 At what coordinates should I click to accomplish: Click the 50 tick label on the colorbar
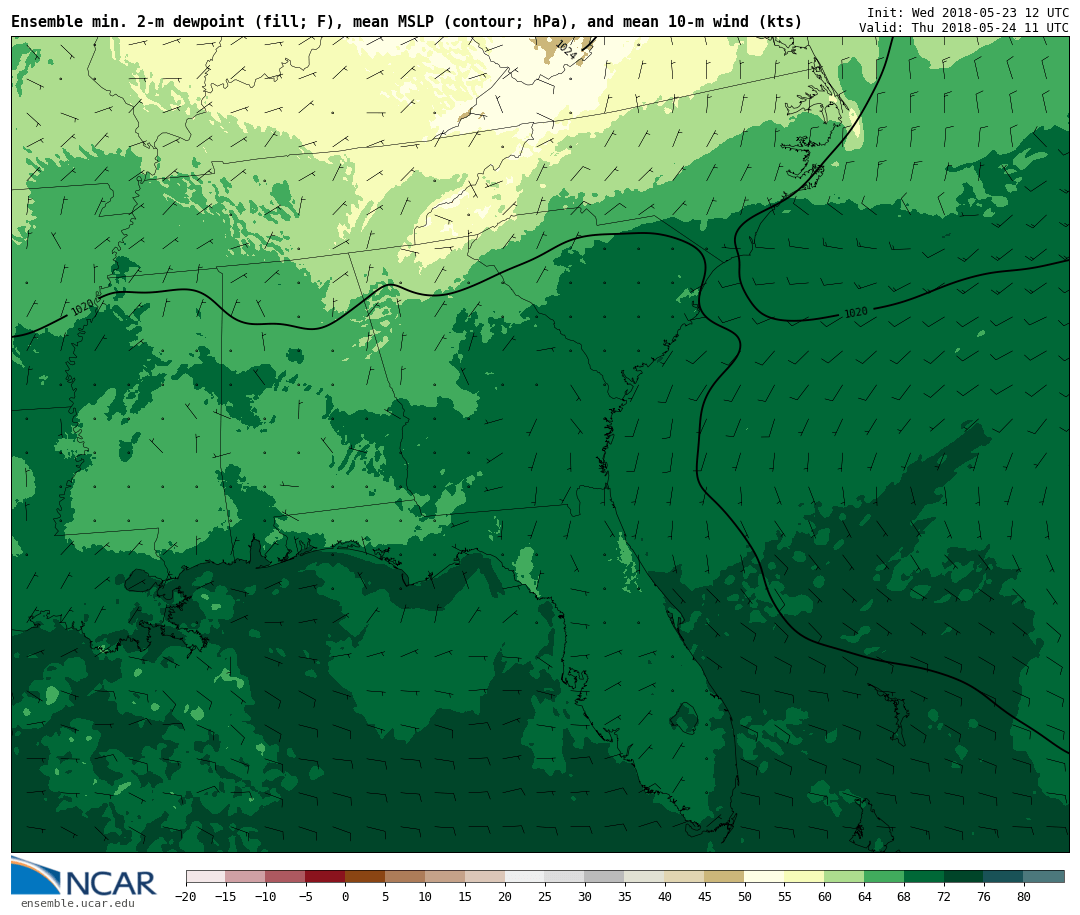(x=745, y=896)
